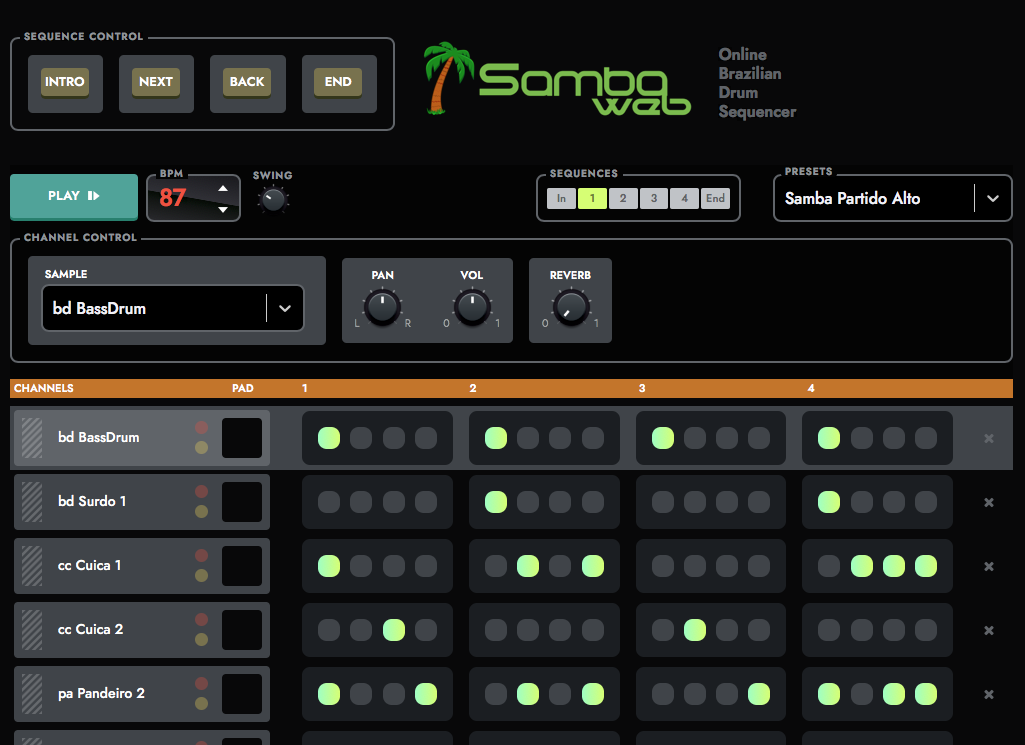This screenshot has height=745, width=1025.
Task: Toggle the yellow dot on cc Cuica 2
Action: click(202, 641)
